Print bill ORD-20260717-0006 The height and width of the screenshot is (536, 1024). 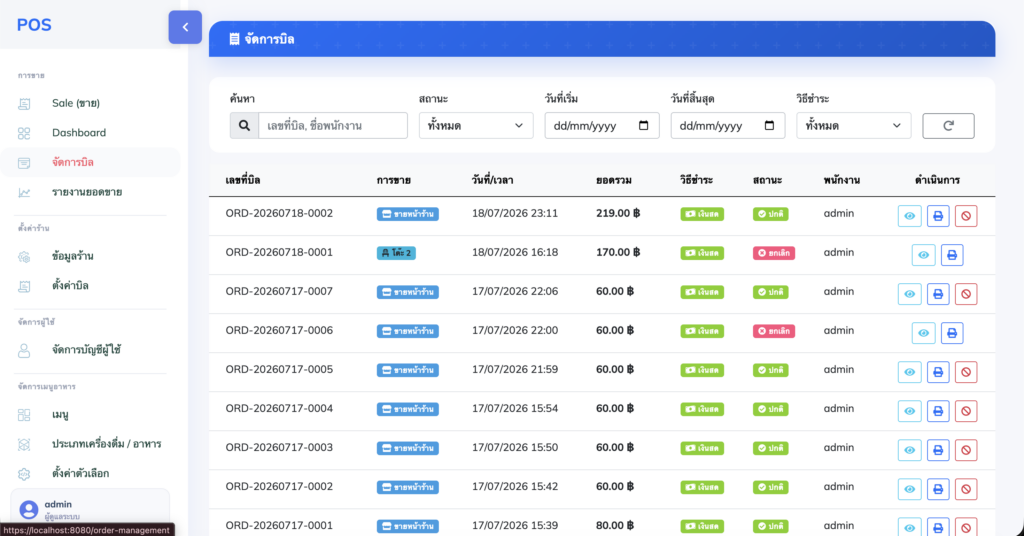coord(952,333)
